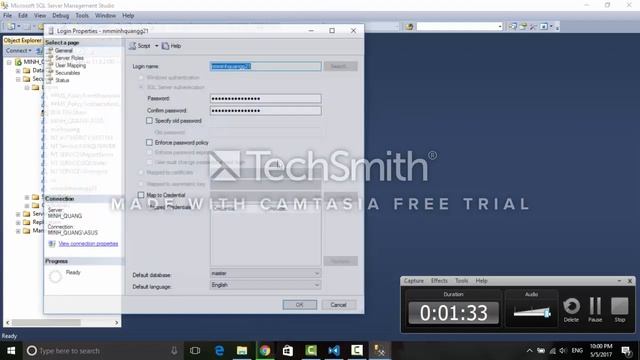Open the Server Roles page
The width and height of the screenshot is (640, 360).
click(69, 58)
